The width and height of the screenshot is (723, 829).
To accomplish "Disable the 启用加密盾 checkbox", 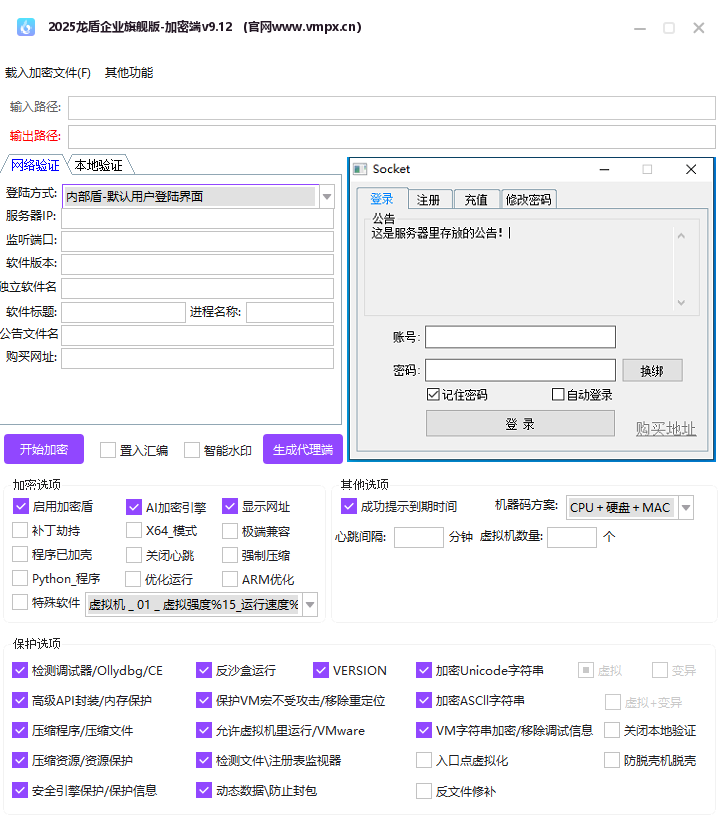I will [x=20, y=506].
